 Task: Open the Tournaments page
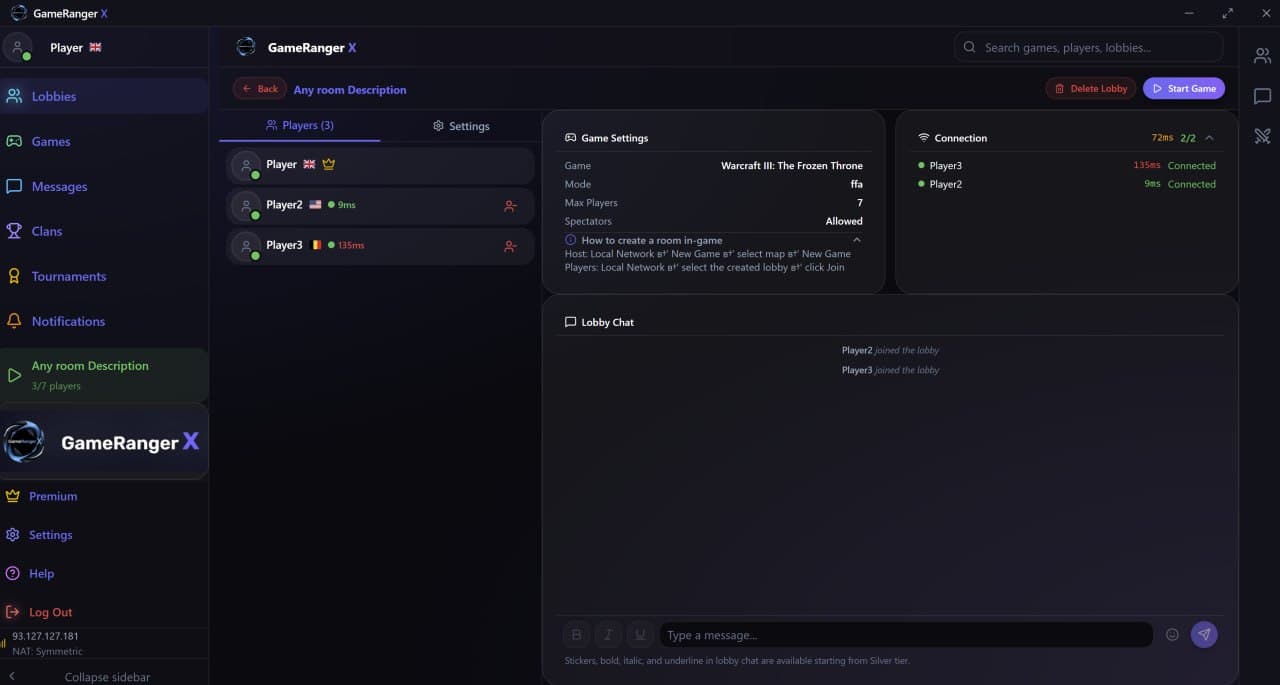pos(104,276)
